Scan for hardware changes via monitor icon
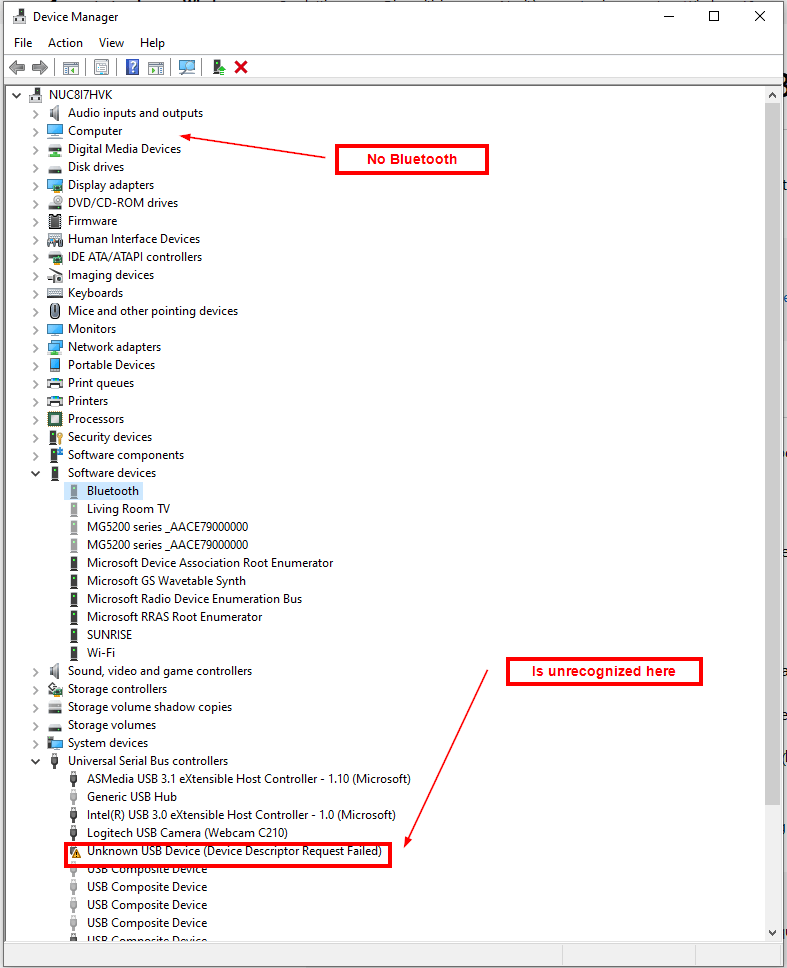Screen dimensions: 787x968 (186, 67)
